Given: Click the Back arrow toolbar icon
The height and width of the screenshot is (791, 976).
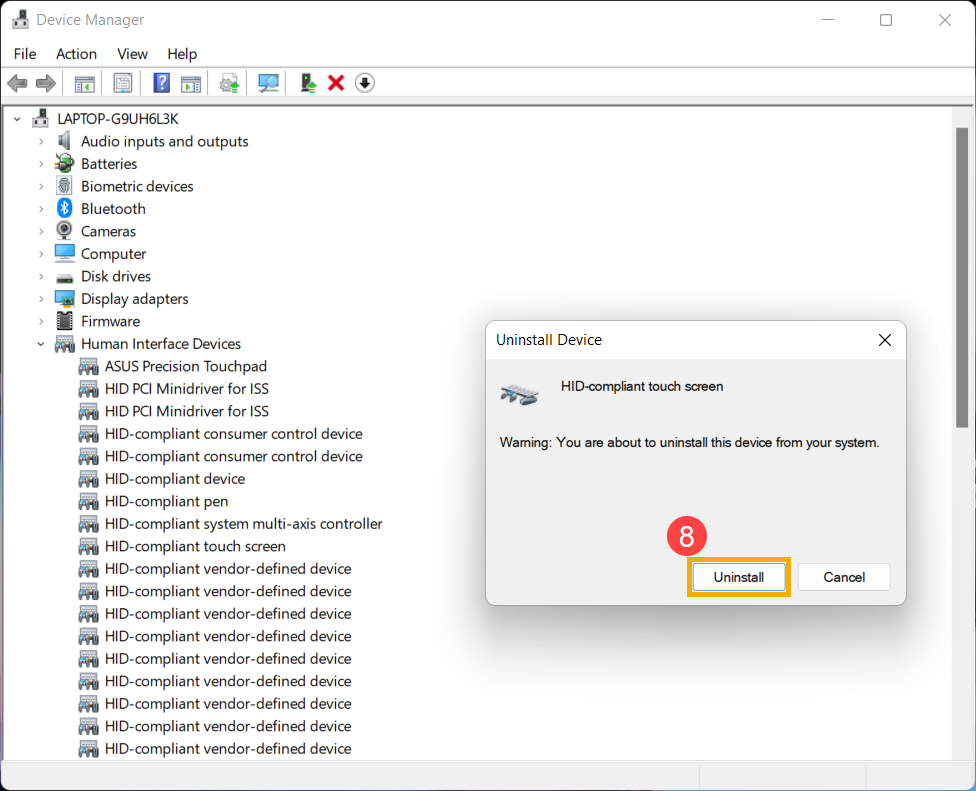Looking at the screenshot, I should (x=17, y=83).
